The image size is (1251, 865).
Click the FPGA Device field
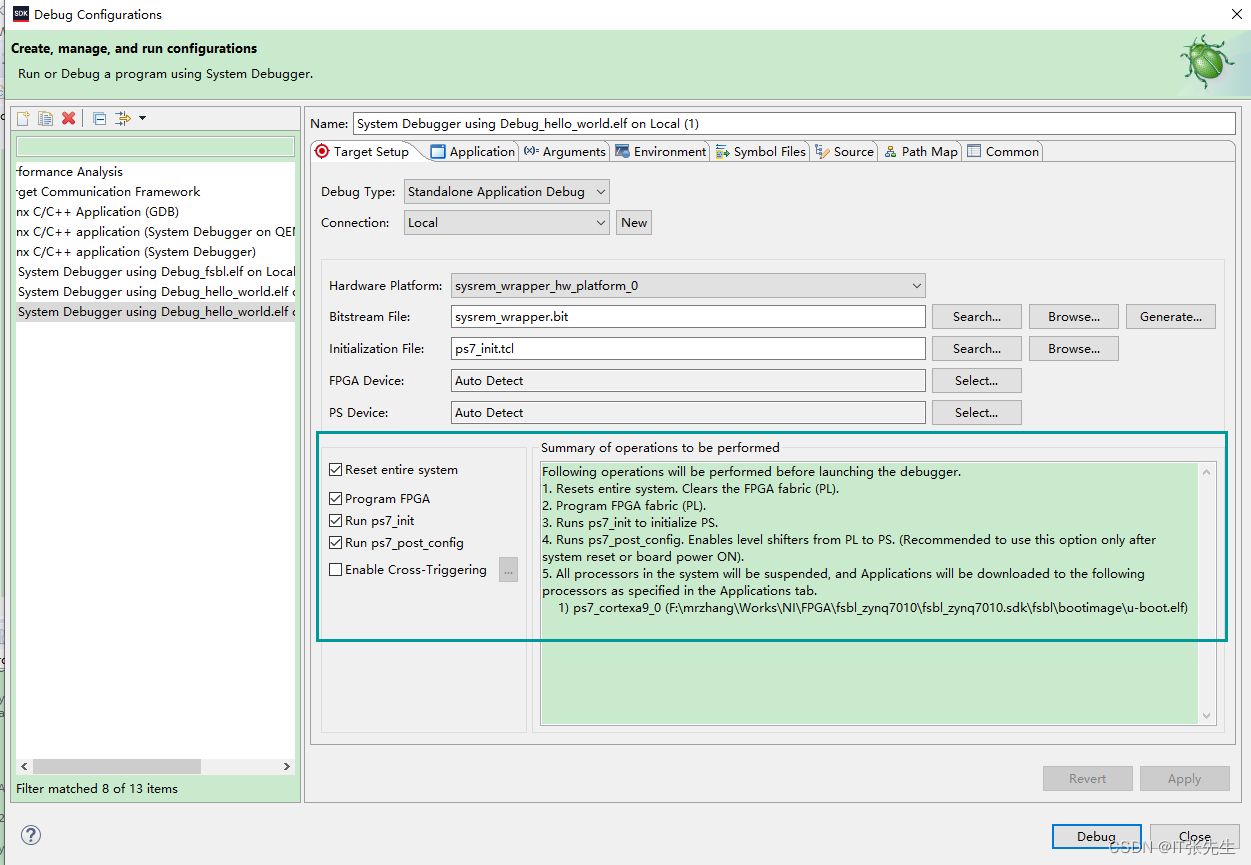[x=688, y=381]
